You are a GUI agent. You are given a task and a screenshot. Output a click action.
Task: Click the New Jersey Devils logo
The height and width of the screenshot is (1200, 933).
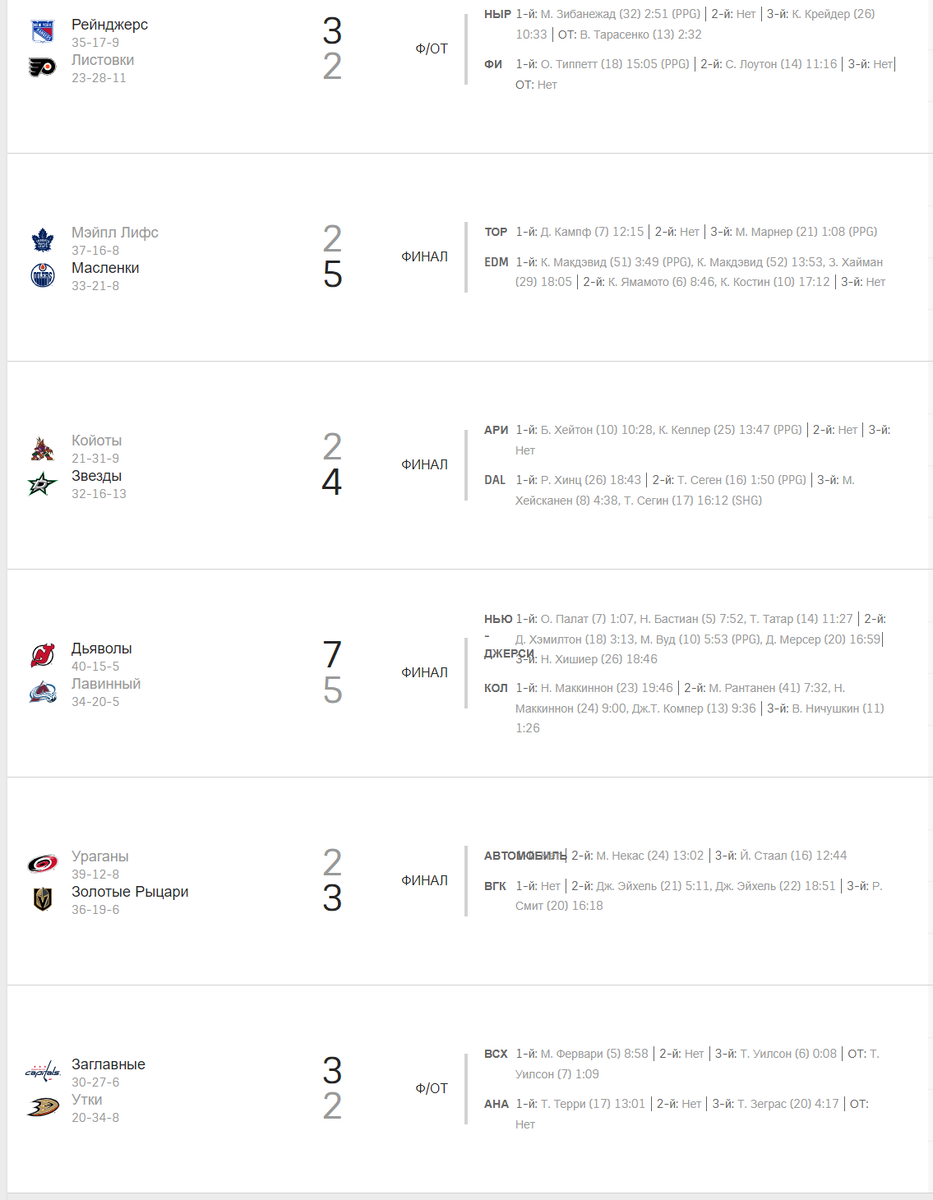click(42, 656)
